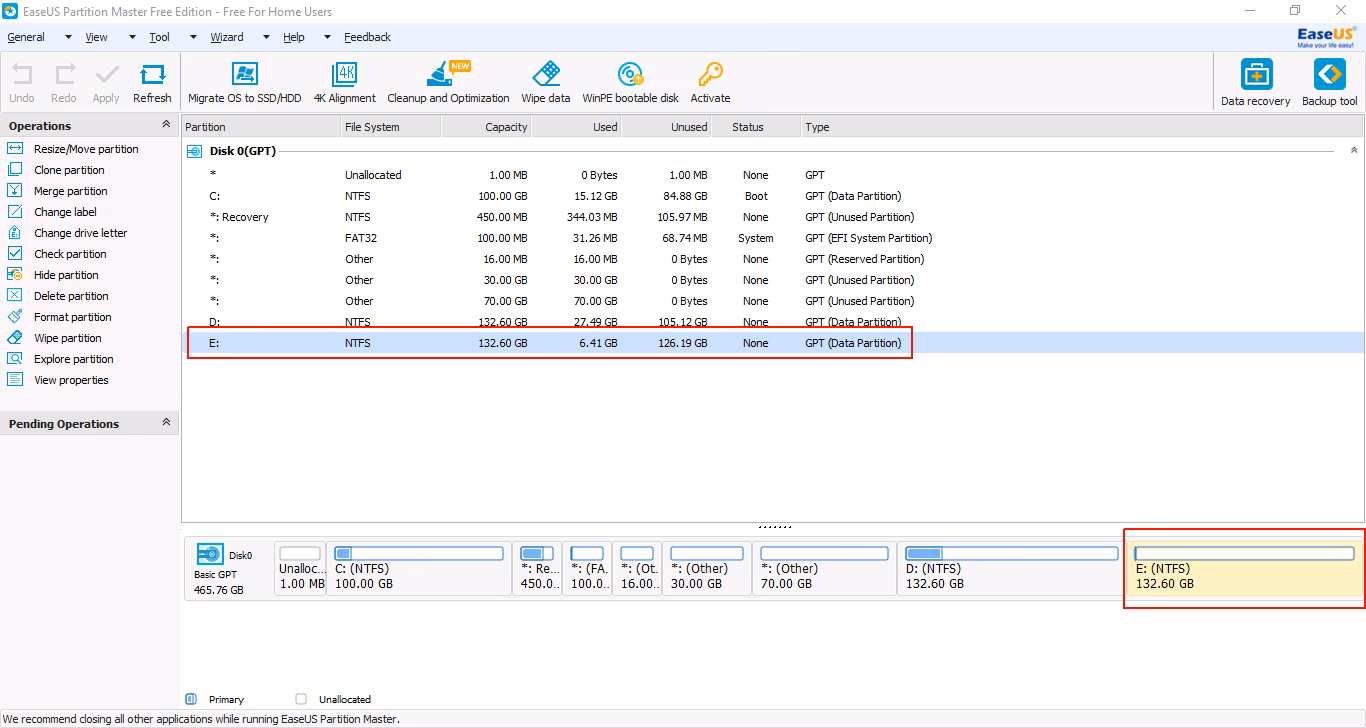The width and height of the screenshot is (1366, 728).
Task: Sort by the Status column header
Action: coord(756,127)
